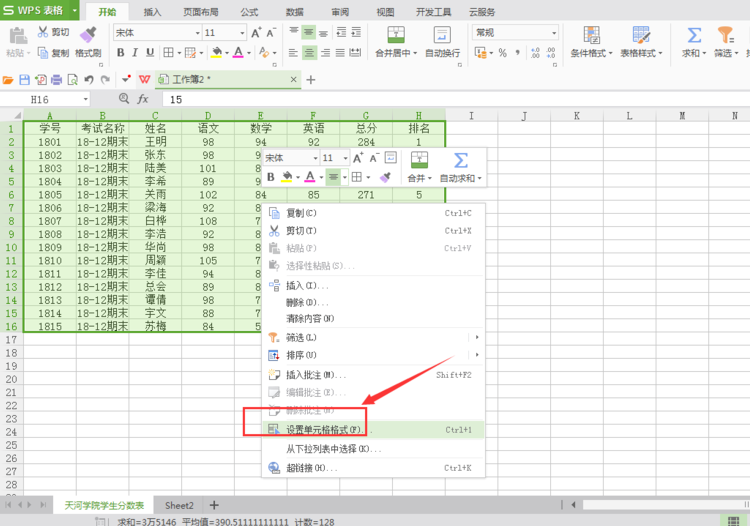This screenshot has height=526, width=750.
Task: Click the Wrap Text (自动换行) icon
Action: coord(442,35)
